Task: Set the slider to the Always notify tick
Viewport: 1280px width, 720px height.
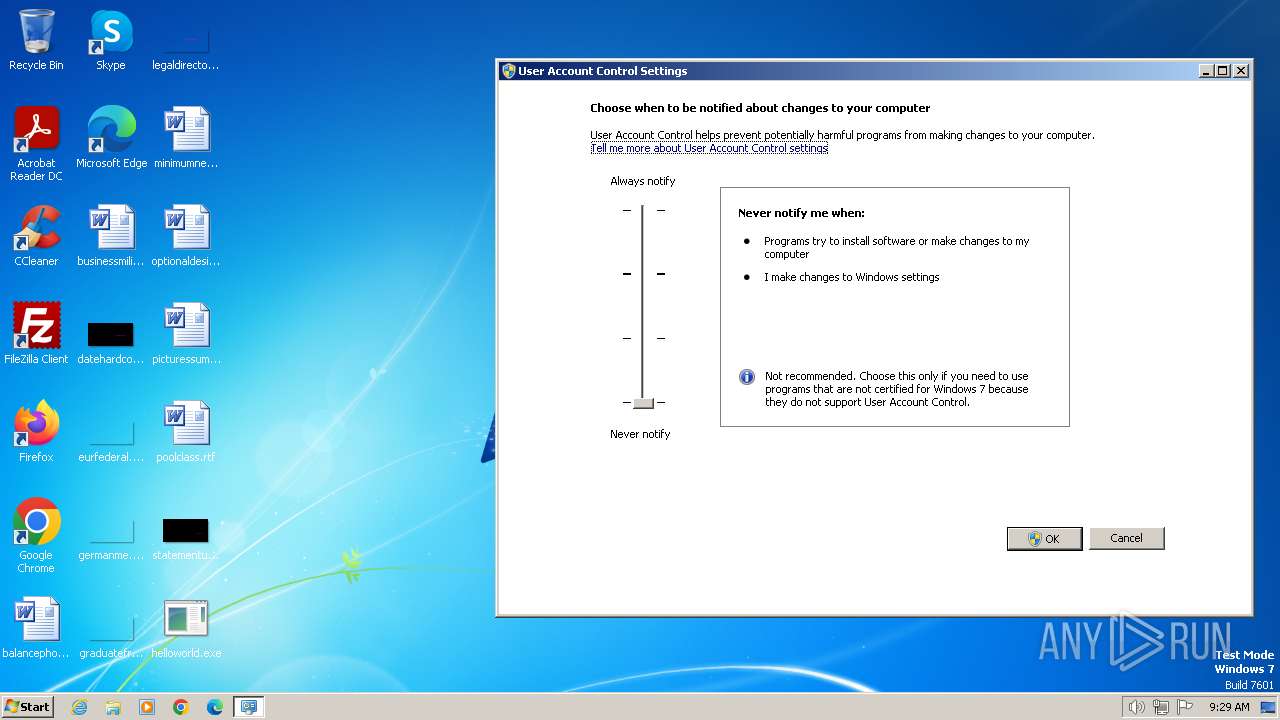Action: pyautogui.click(x=643, y=210)
